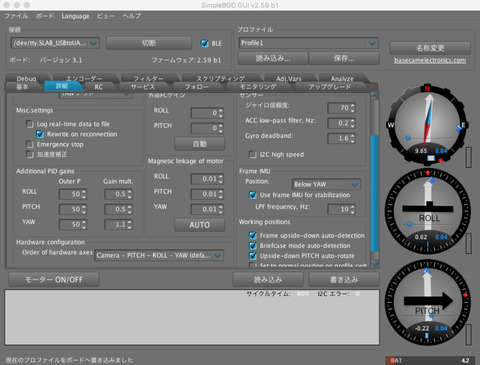Uncheck Rewrite on reconnection
The height and width of the screenshot is (365, 480).
click(x=40, y=134)
